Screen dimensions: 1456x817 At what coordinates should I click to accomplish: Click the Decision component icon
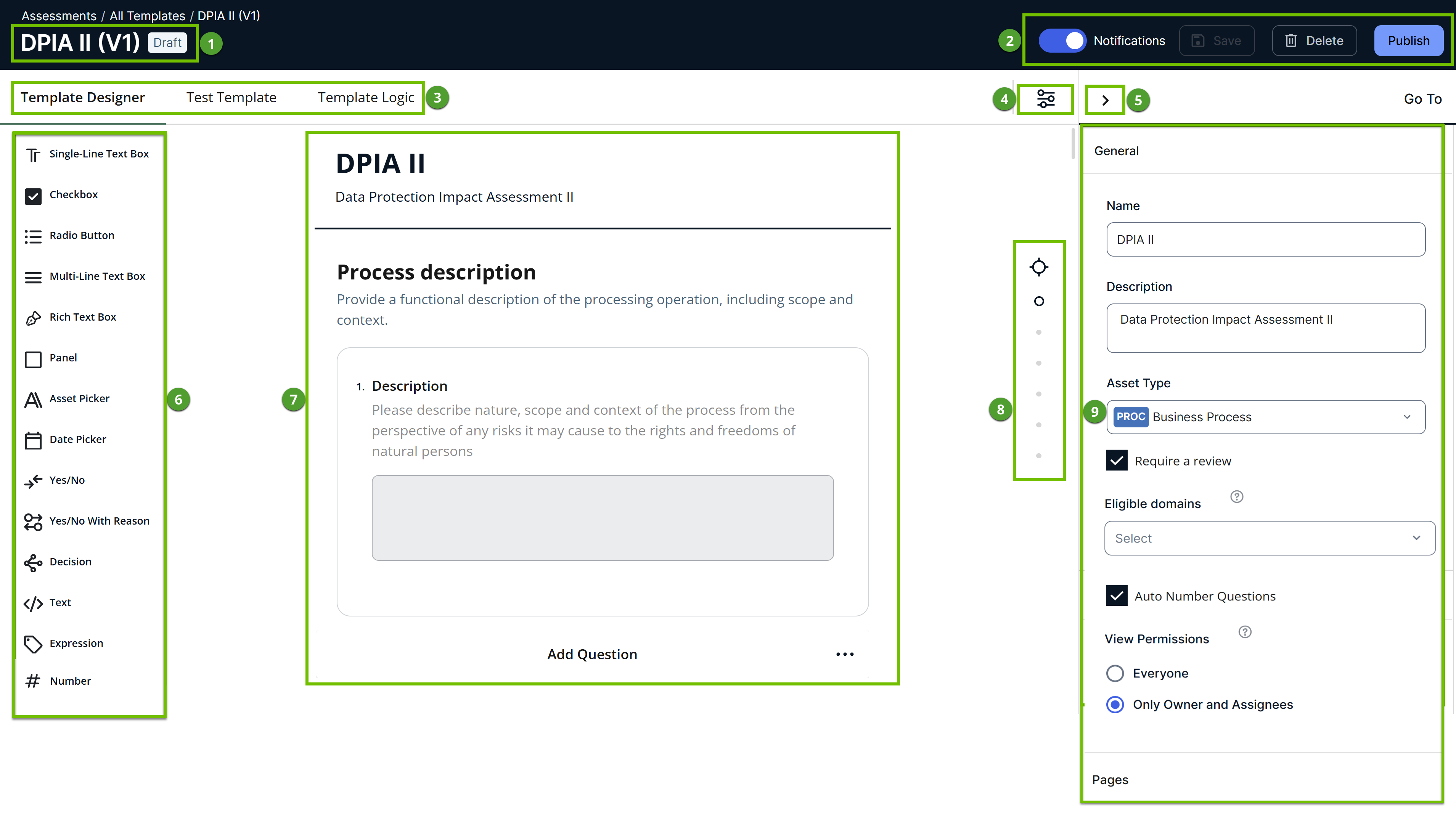tap(33, 562)
